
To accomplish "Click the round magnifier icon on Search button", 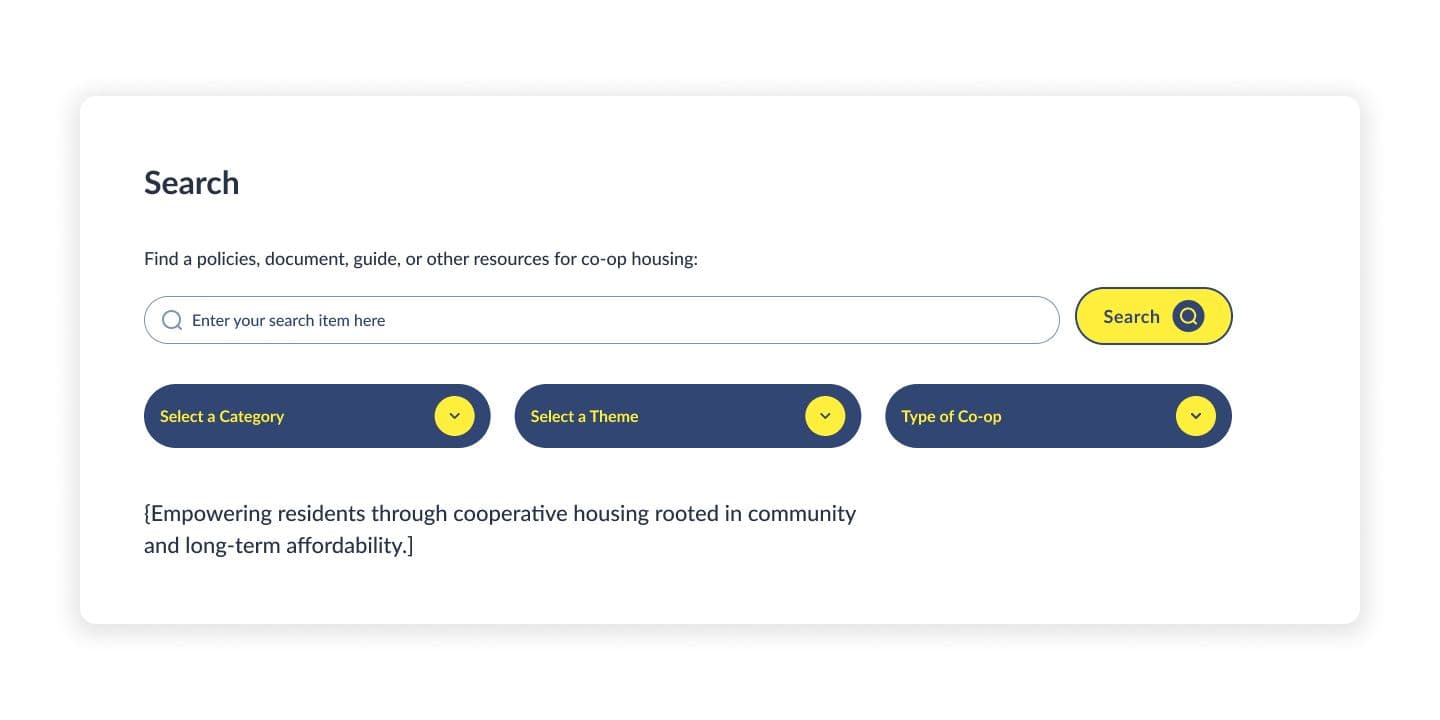I will pos(1188,317).
